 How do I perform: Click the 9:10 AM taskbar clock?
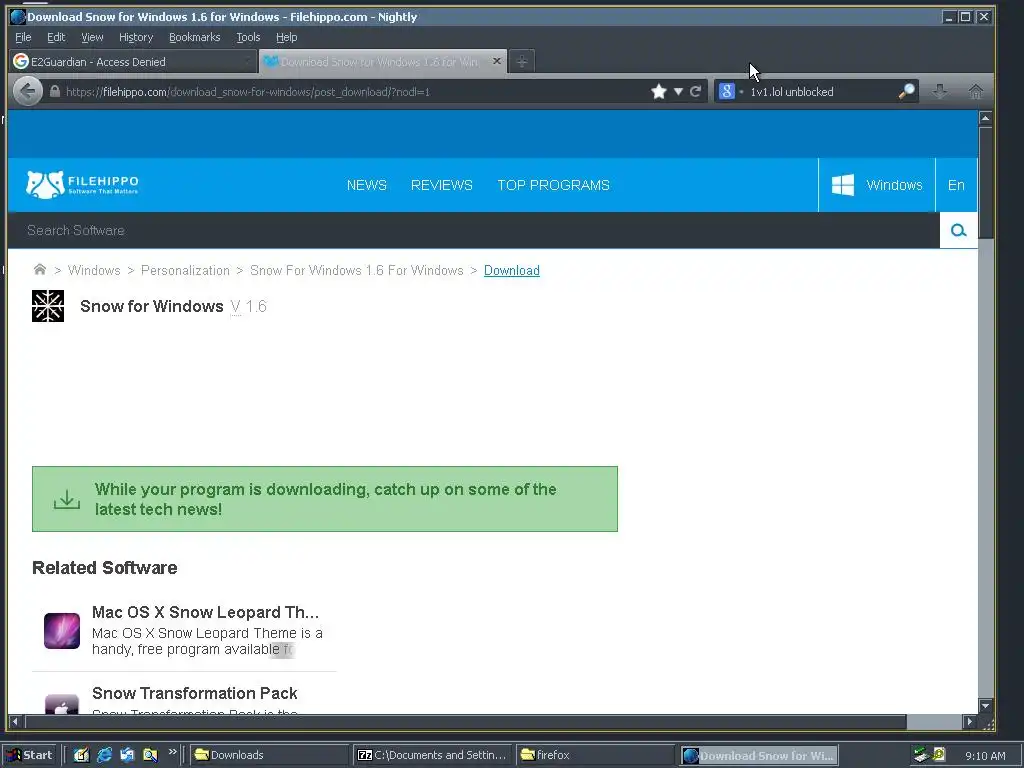pos(985,756)
